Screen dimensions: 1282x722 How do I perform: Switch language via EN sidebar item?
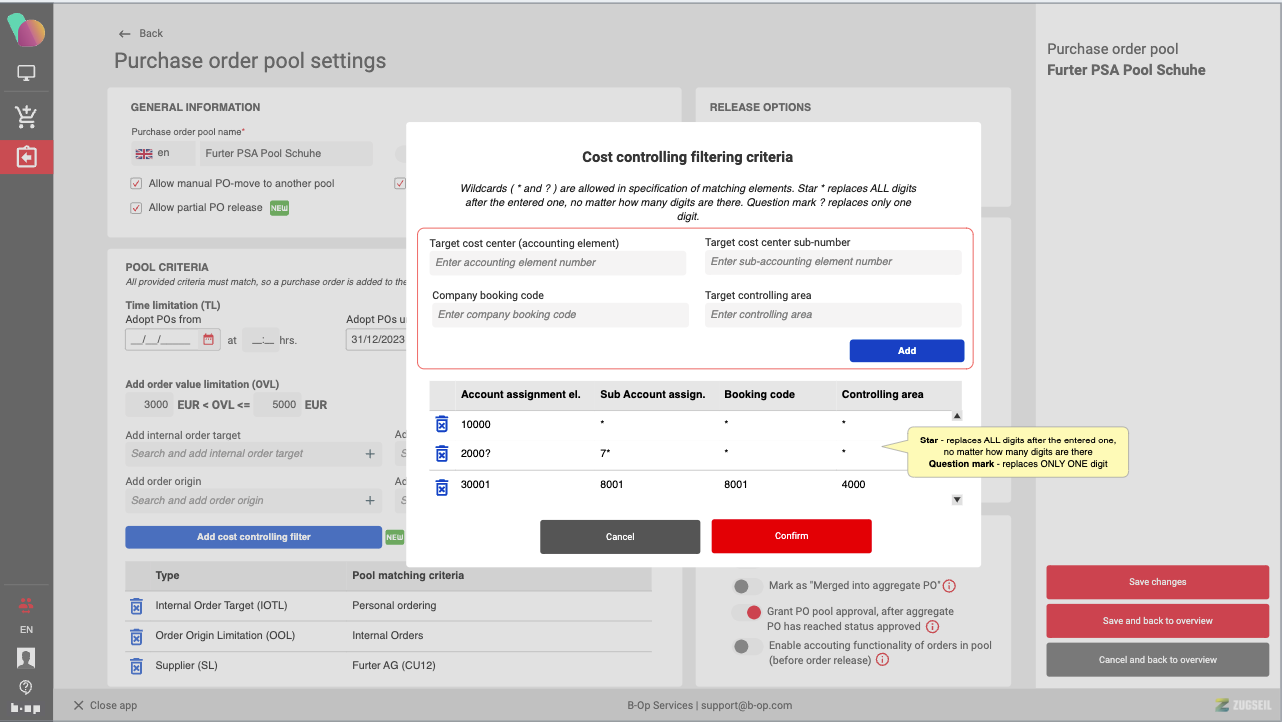click(x=26, y=630)
